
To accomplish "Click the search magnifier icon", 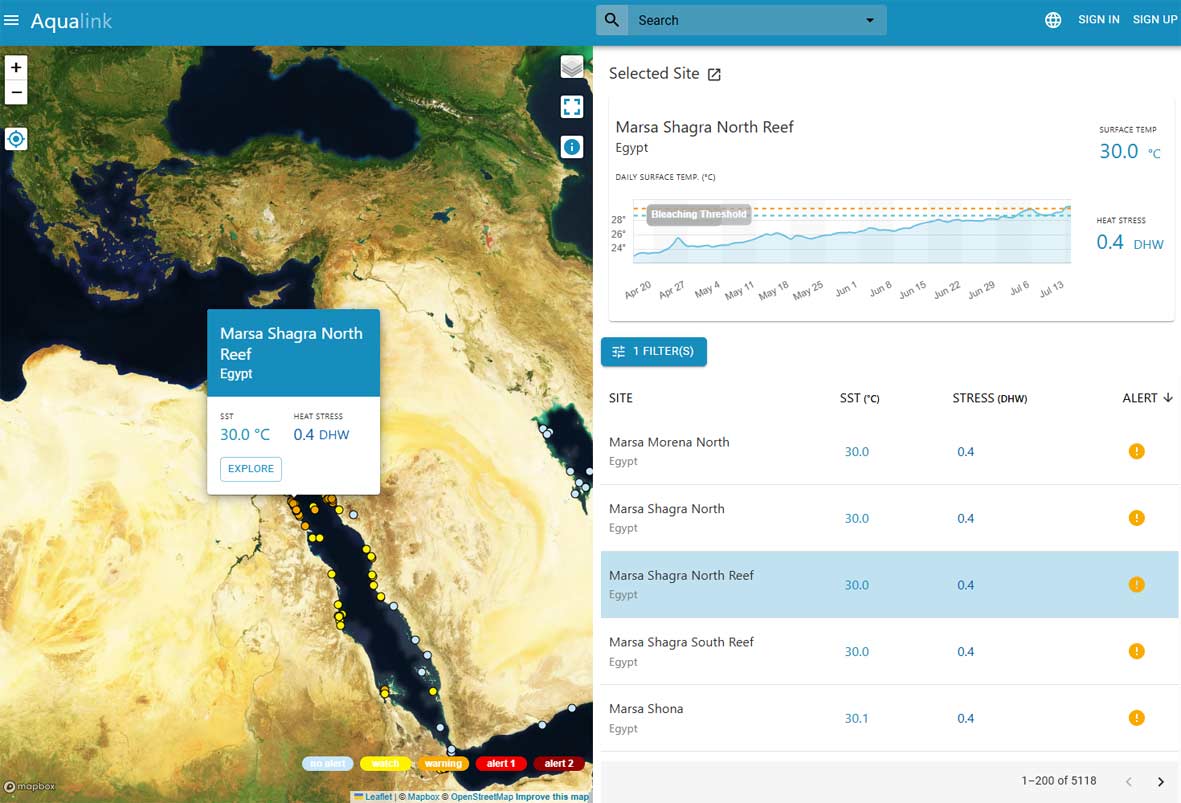I will (x=612, y=20).
